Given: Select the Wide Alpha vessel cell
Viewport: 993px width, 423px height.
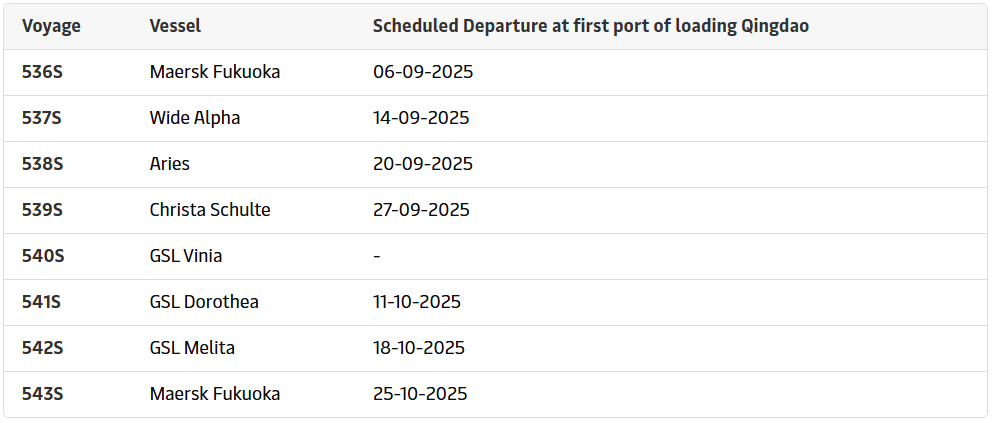Looking at the screenshot, I should point(195,118).
